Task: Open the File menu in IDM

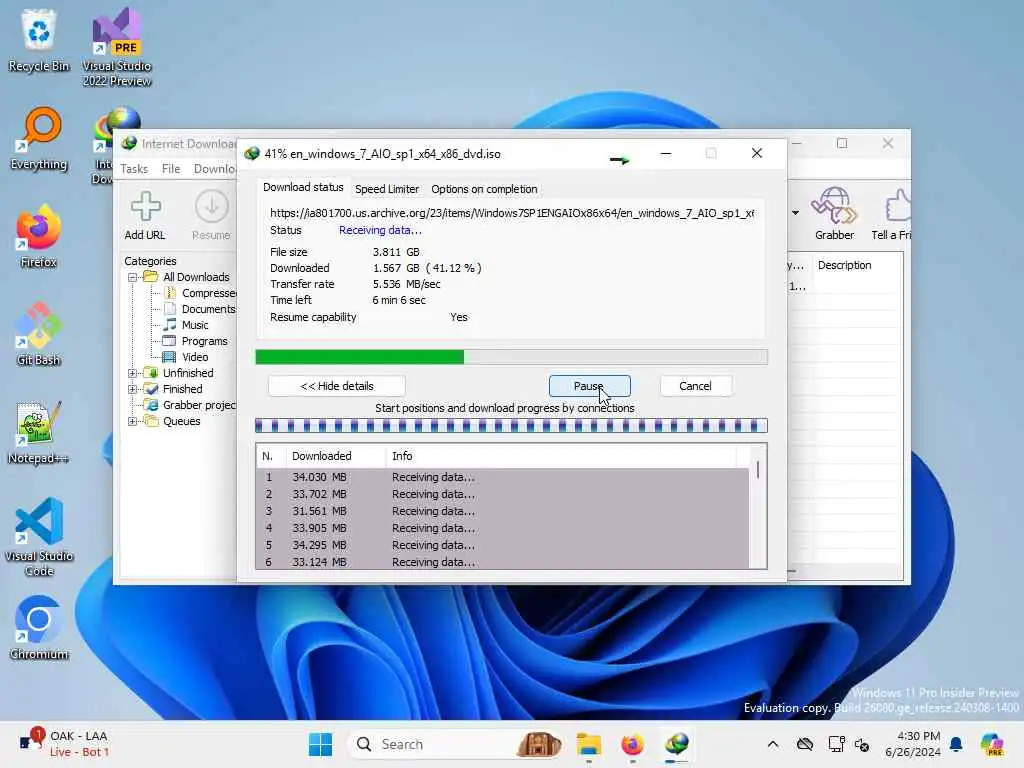Action: pyautogui.click(x=171, y=168)
